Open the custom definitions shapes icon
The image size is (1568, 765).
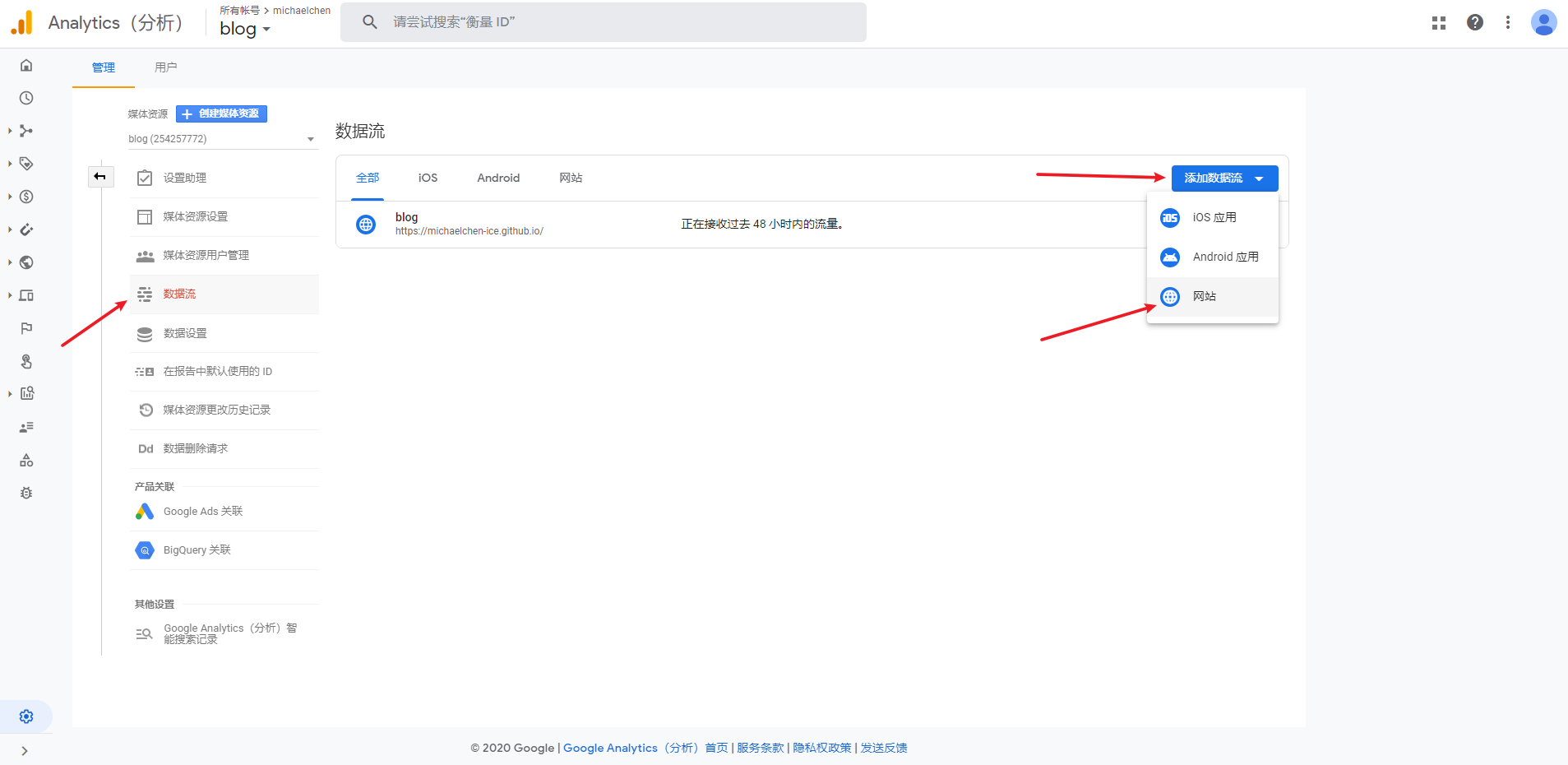pyautogui.click(x=26, y=460)
